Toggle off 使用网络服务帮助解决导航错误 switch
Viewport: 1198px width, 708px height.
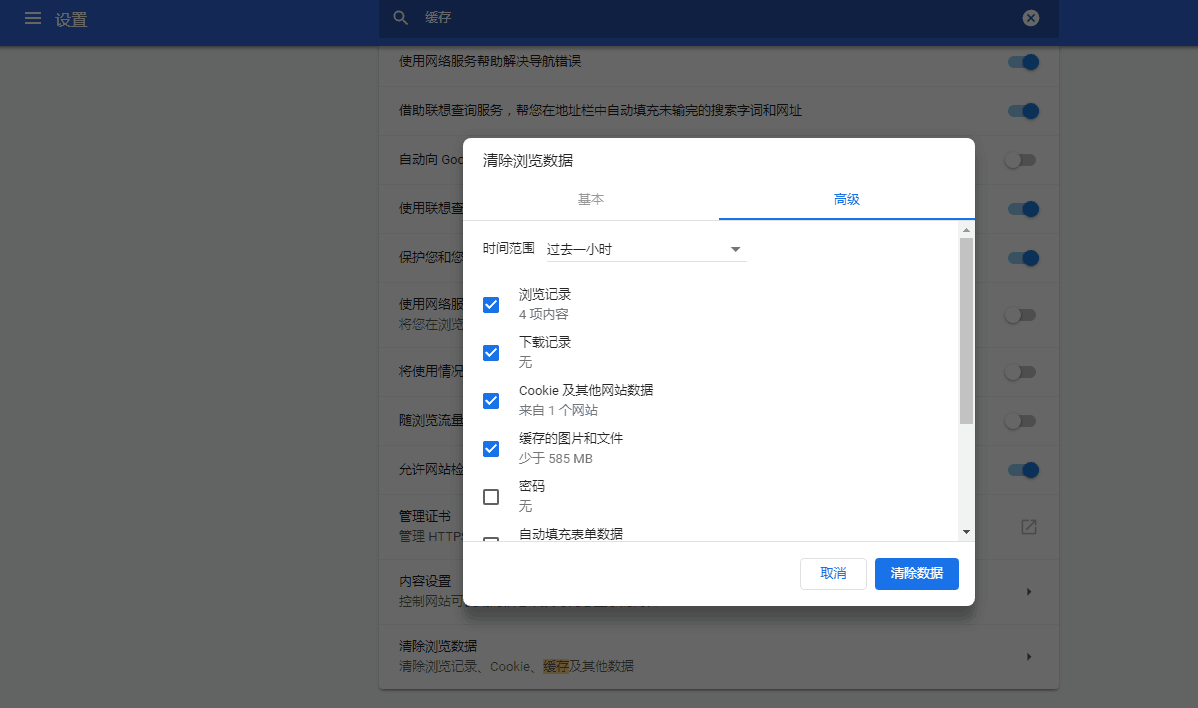(x=1022, y=62)
